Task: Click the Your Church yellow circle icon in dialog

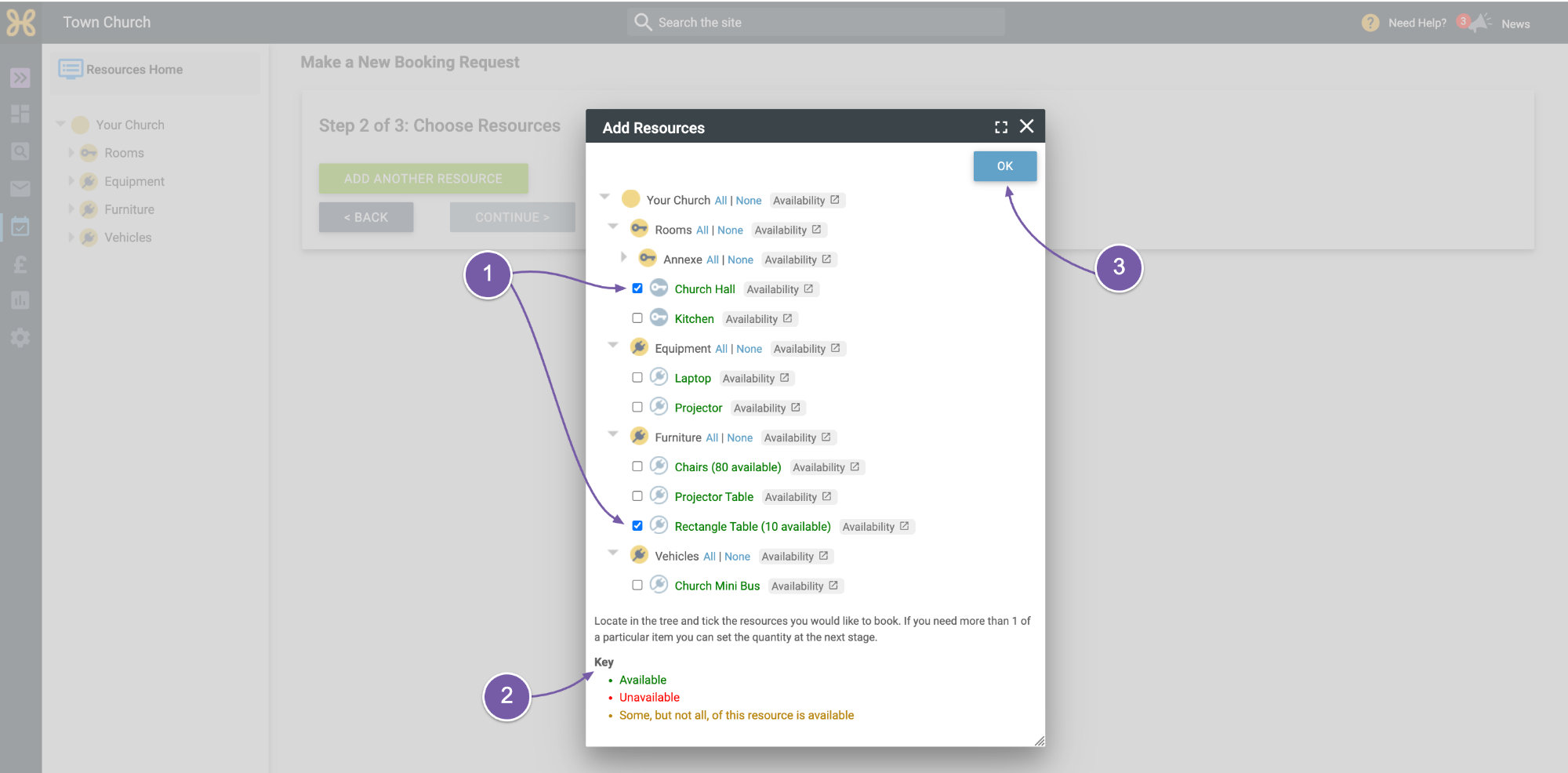Action: (630, 199)
